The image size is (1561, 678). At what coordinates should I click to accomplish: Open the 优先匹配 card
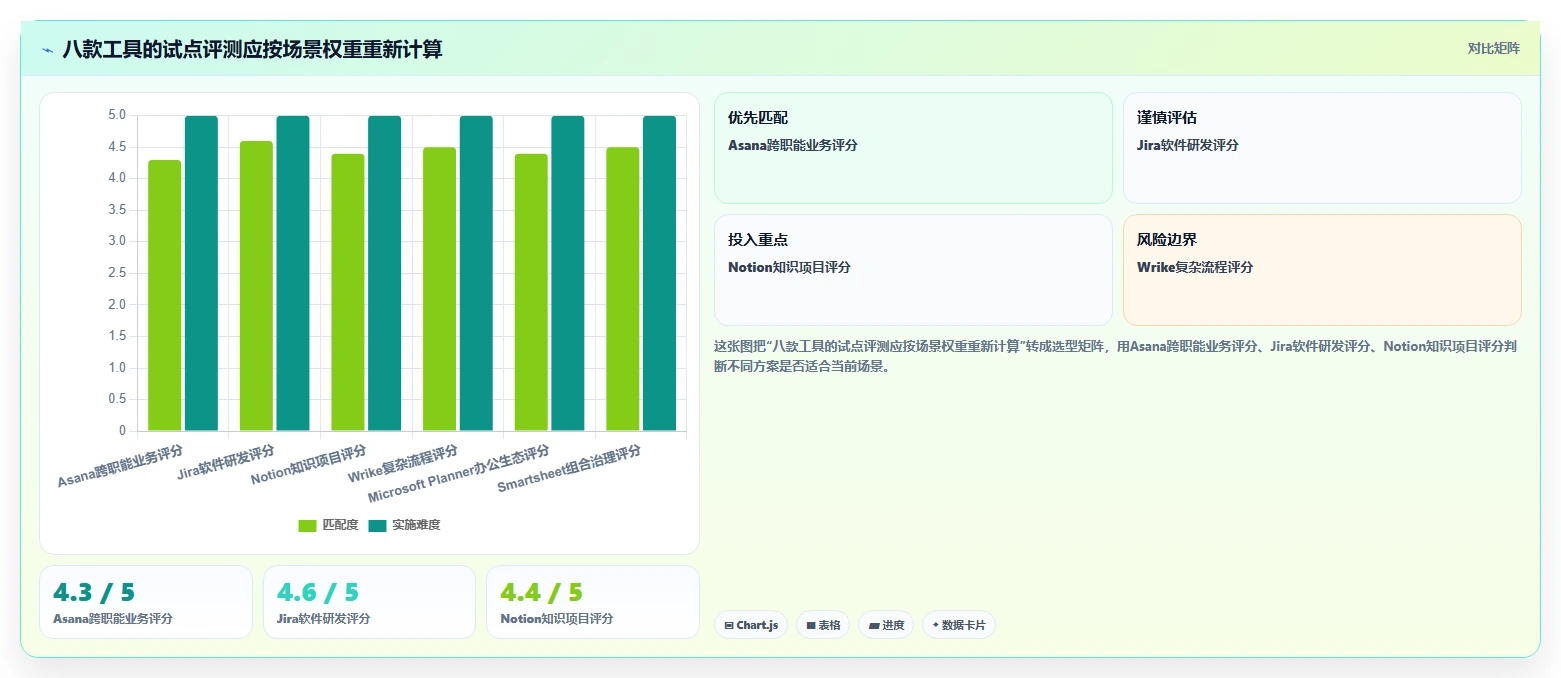point(913,148)
